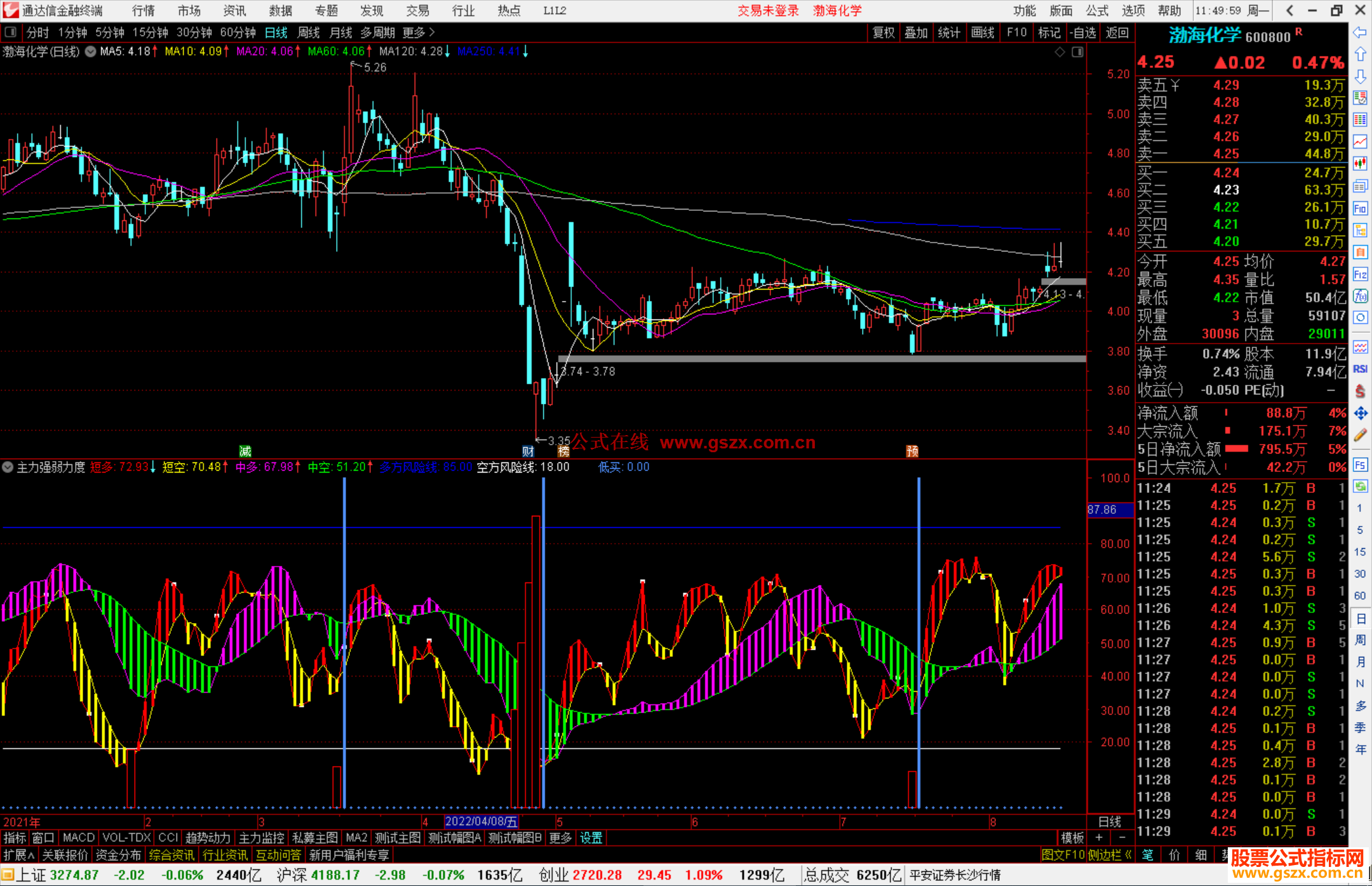This screenshot has height=886, width=1372.
Task: Expand the 扩展 panel at bottom left
Action: 19,856
